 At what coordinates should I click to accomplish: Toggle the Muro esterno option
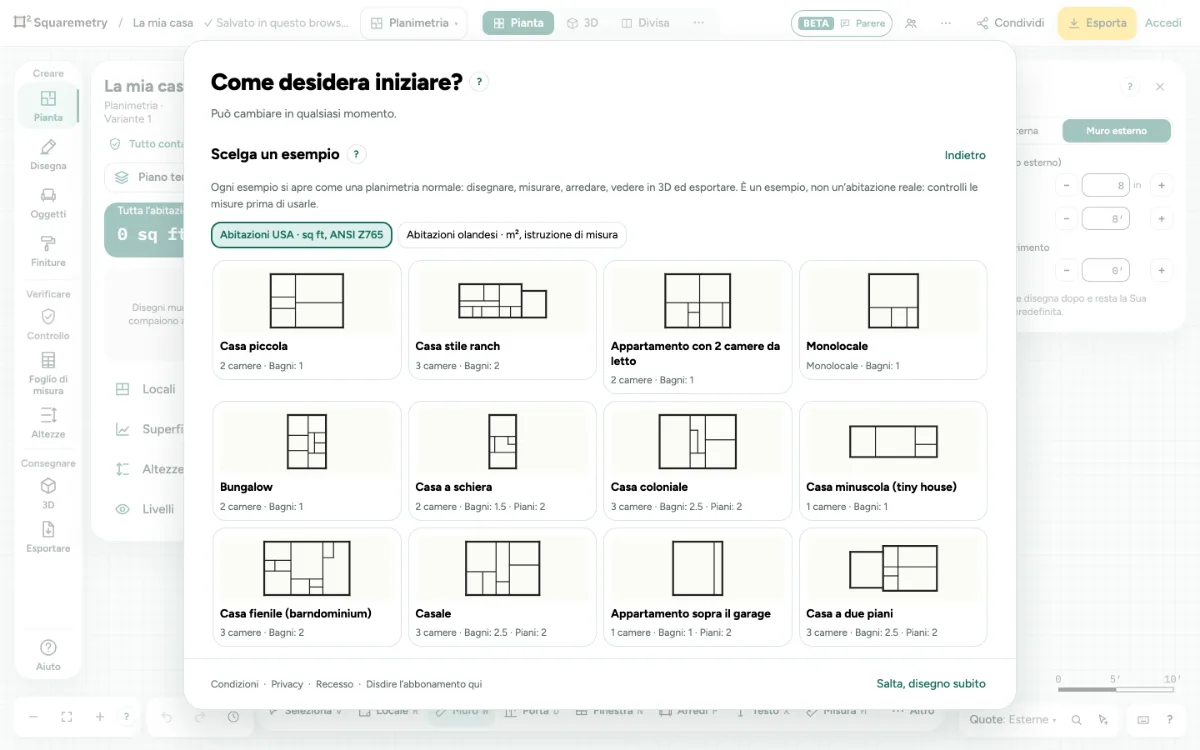1116,131
